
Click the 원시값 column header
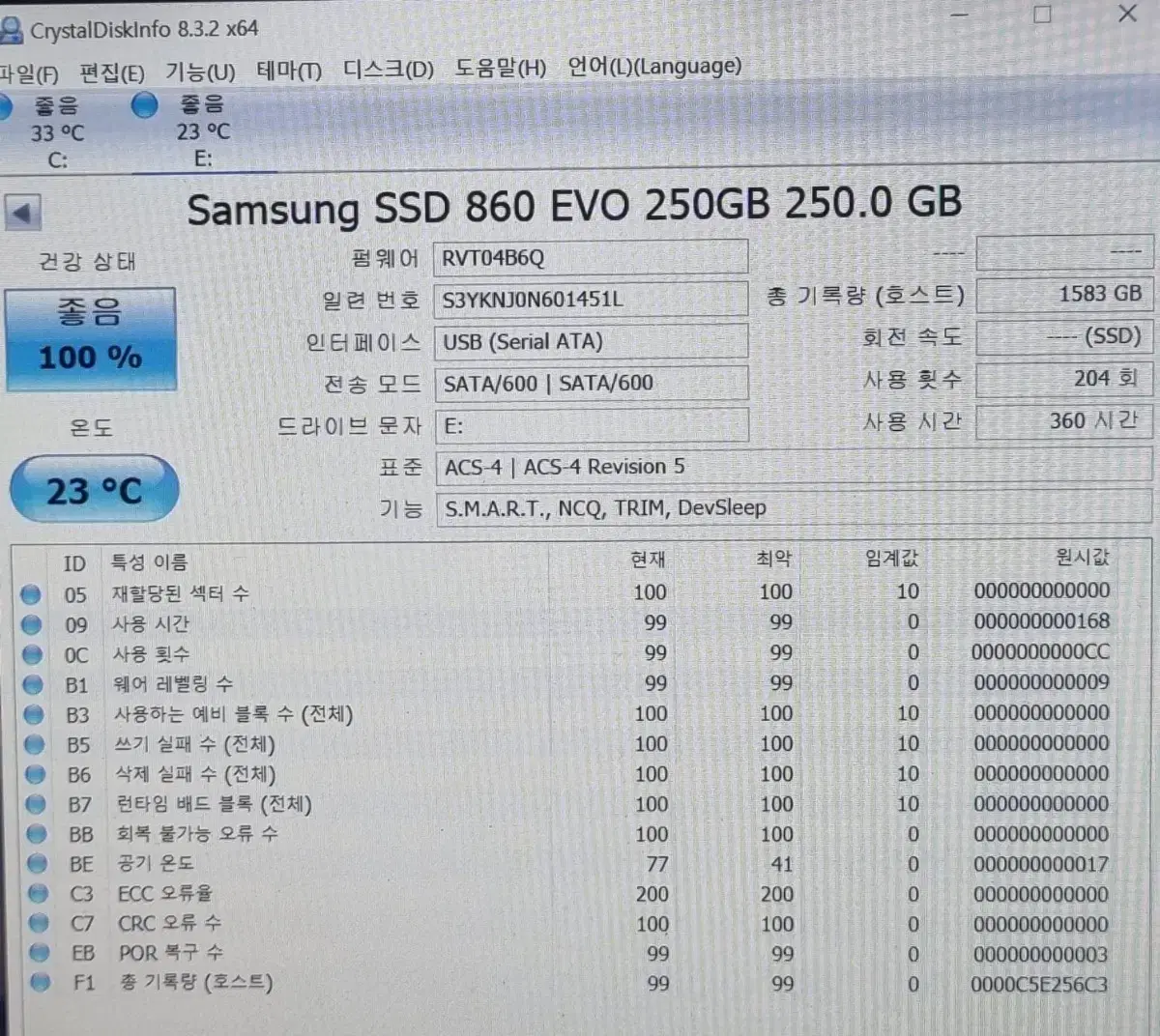click(1082, 557)
